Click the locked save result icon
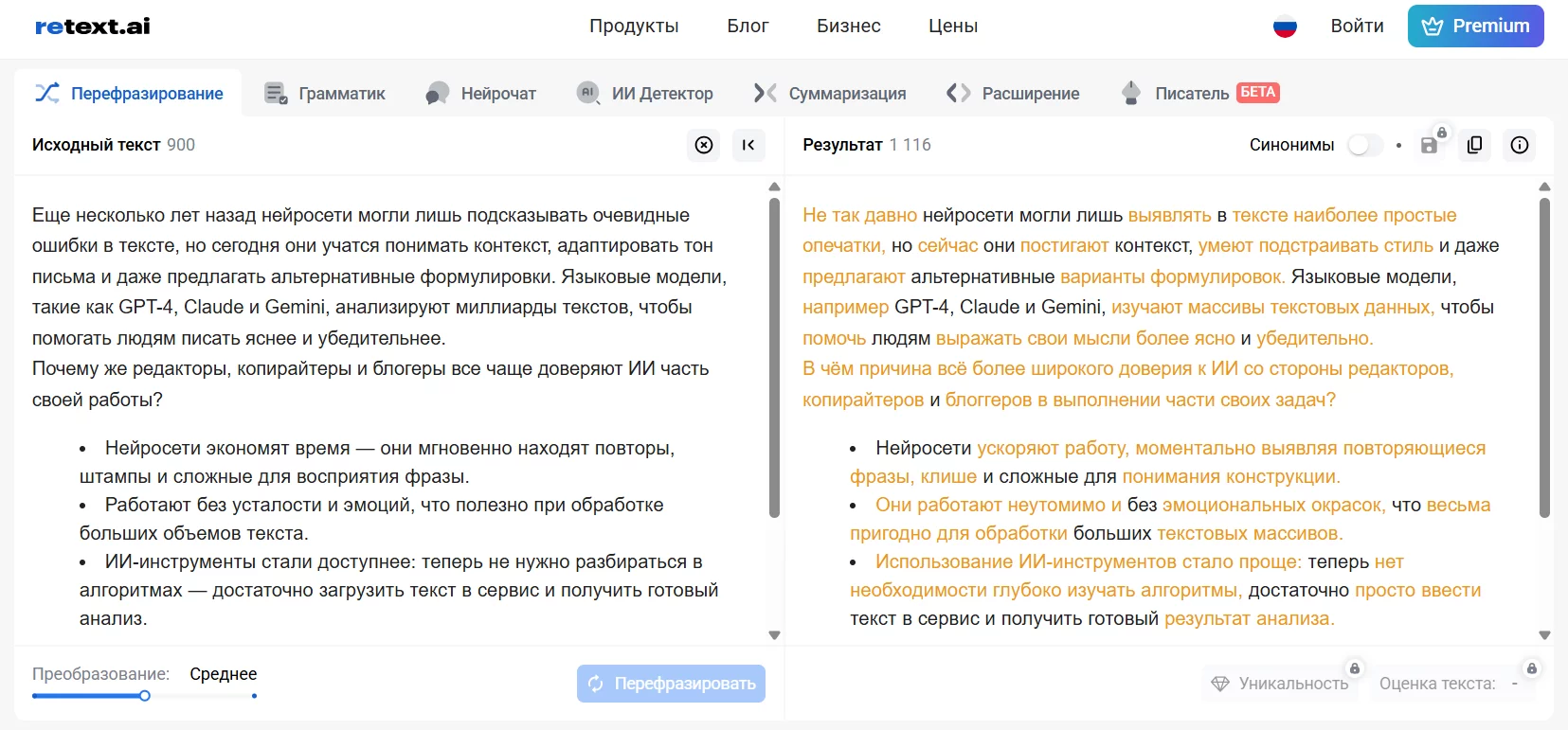Screen dimensions: 1568x730 [x=1430, y=145]
